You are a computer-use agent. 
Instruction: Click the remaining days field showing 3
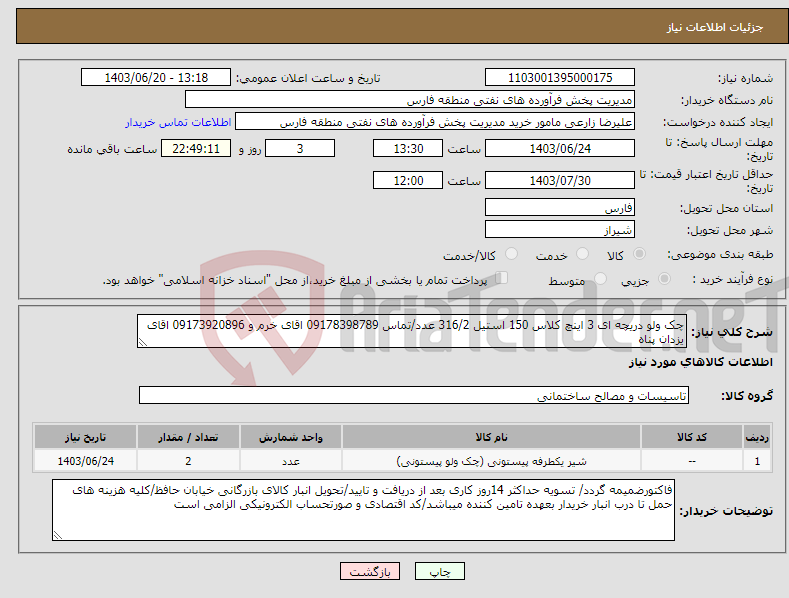click(x=300, y=148)
